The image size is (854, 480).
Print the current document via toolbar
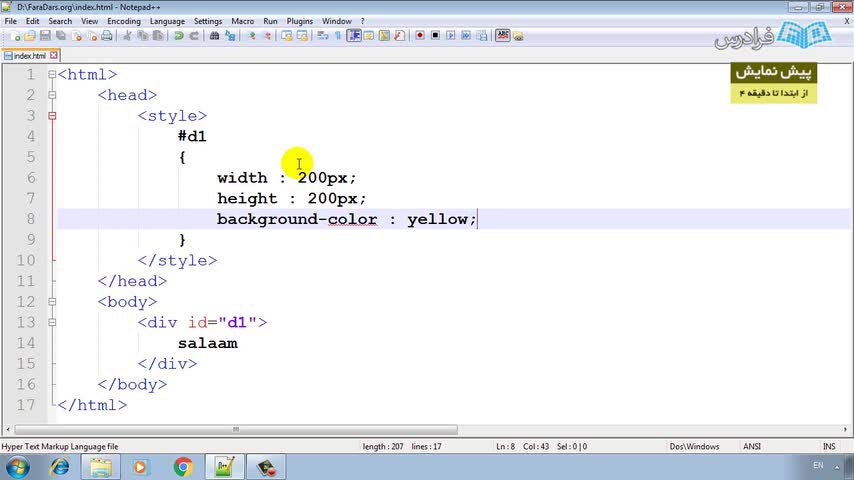107,36
